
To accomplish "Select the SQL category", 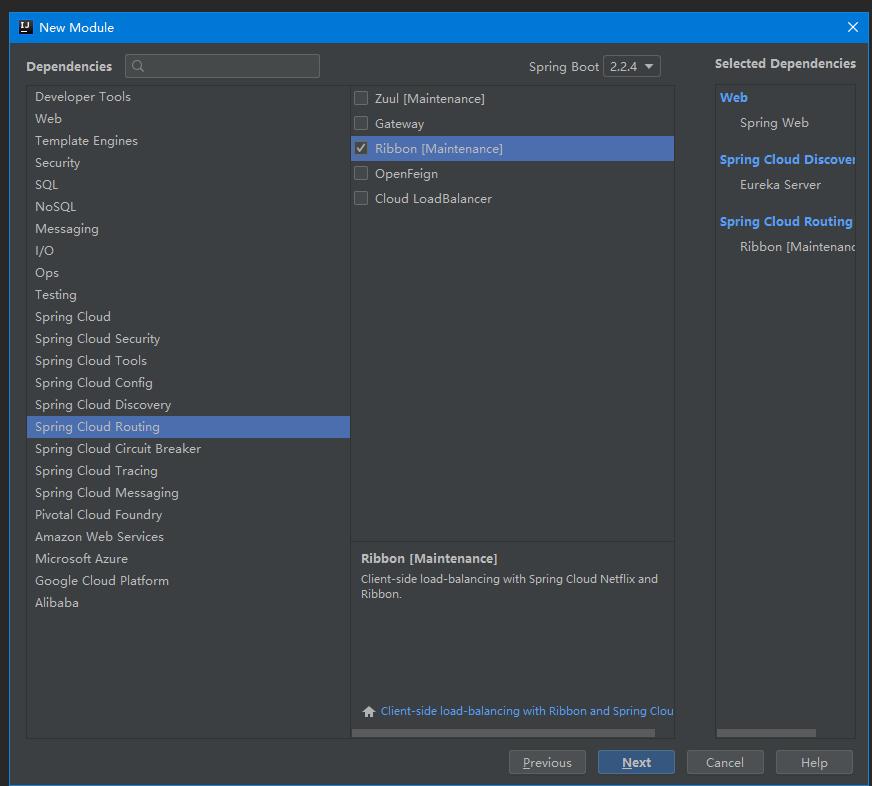I will [189, 185].
